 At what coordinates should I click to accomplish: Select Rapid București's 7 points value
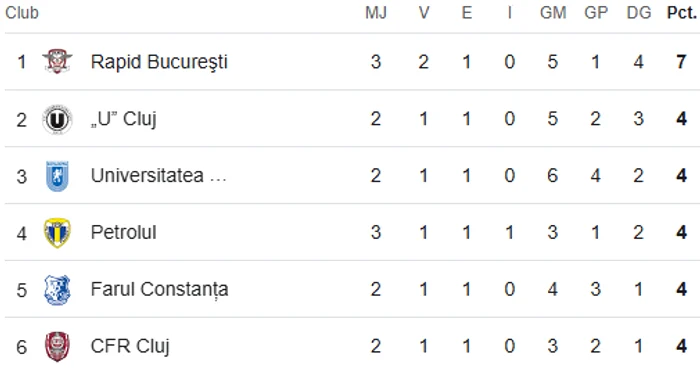click(681, 62)
